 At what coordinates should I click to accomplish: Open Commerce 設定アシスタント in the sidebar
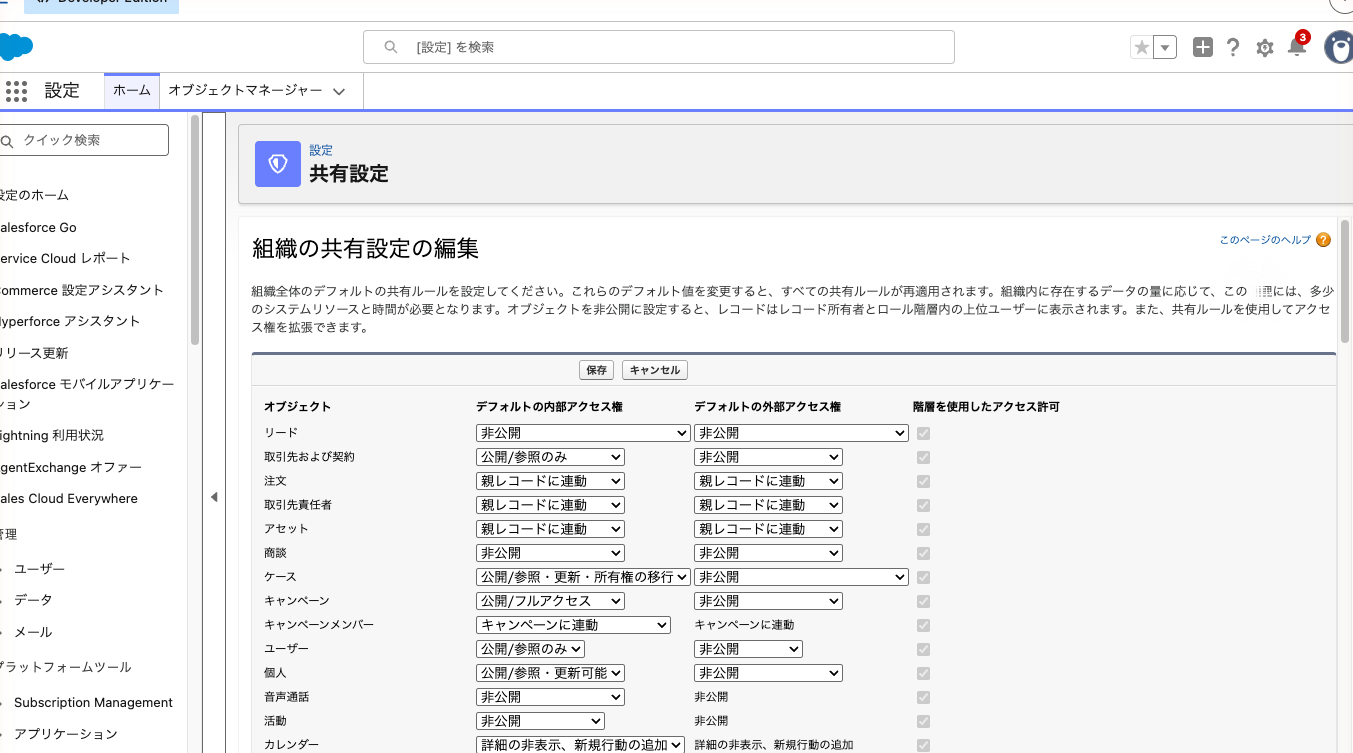(x=82, y=290)
